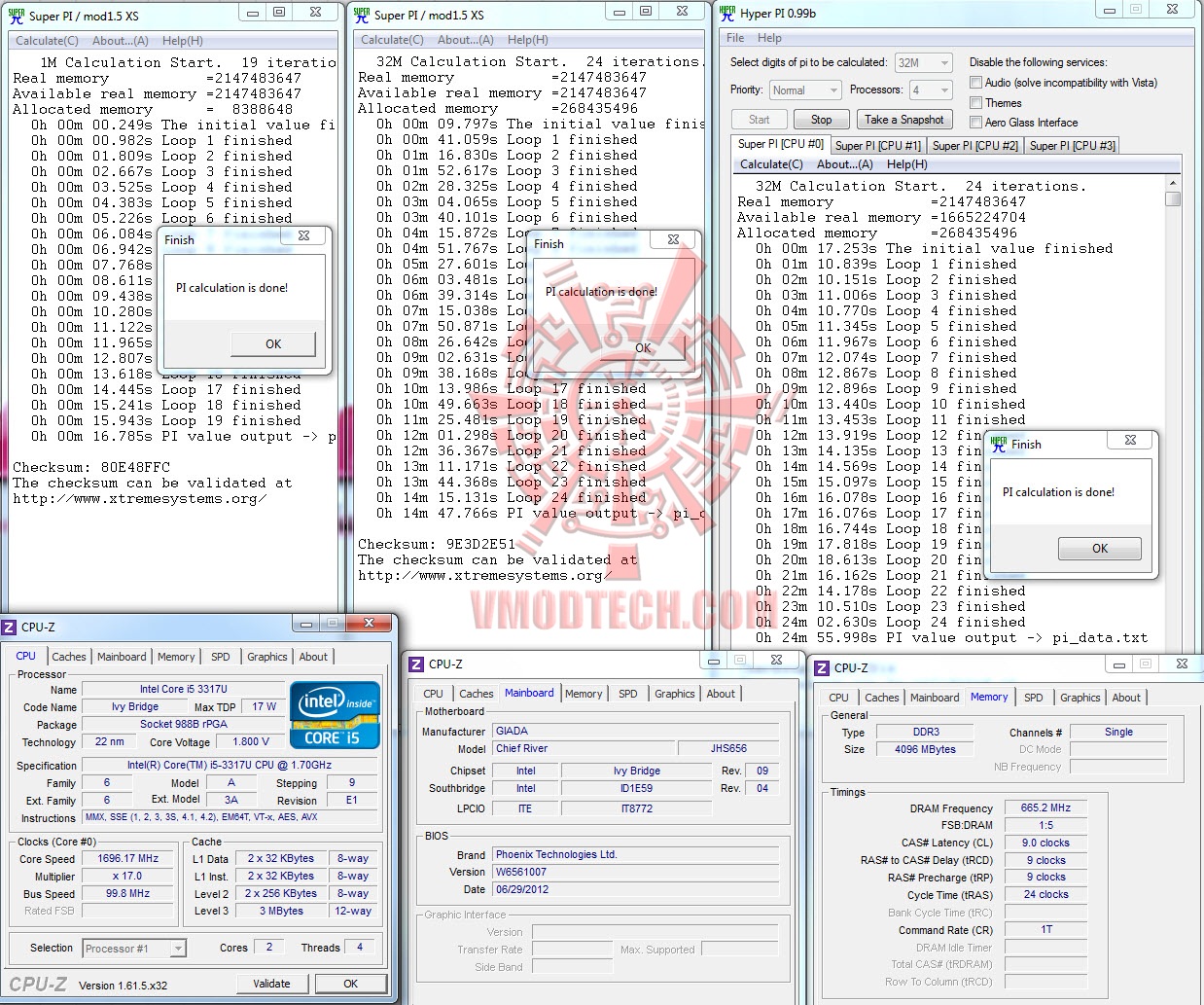Select the Super PI [CPU #0] tab

pyautogui.click(x=780, y=144)
